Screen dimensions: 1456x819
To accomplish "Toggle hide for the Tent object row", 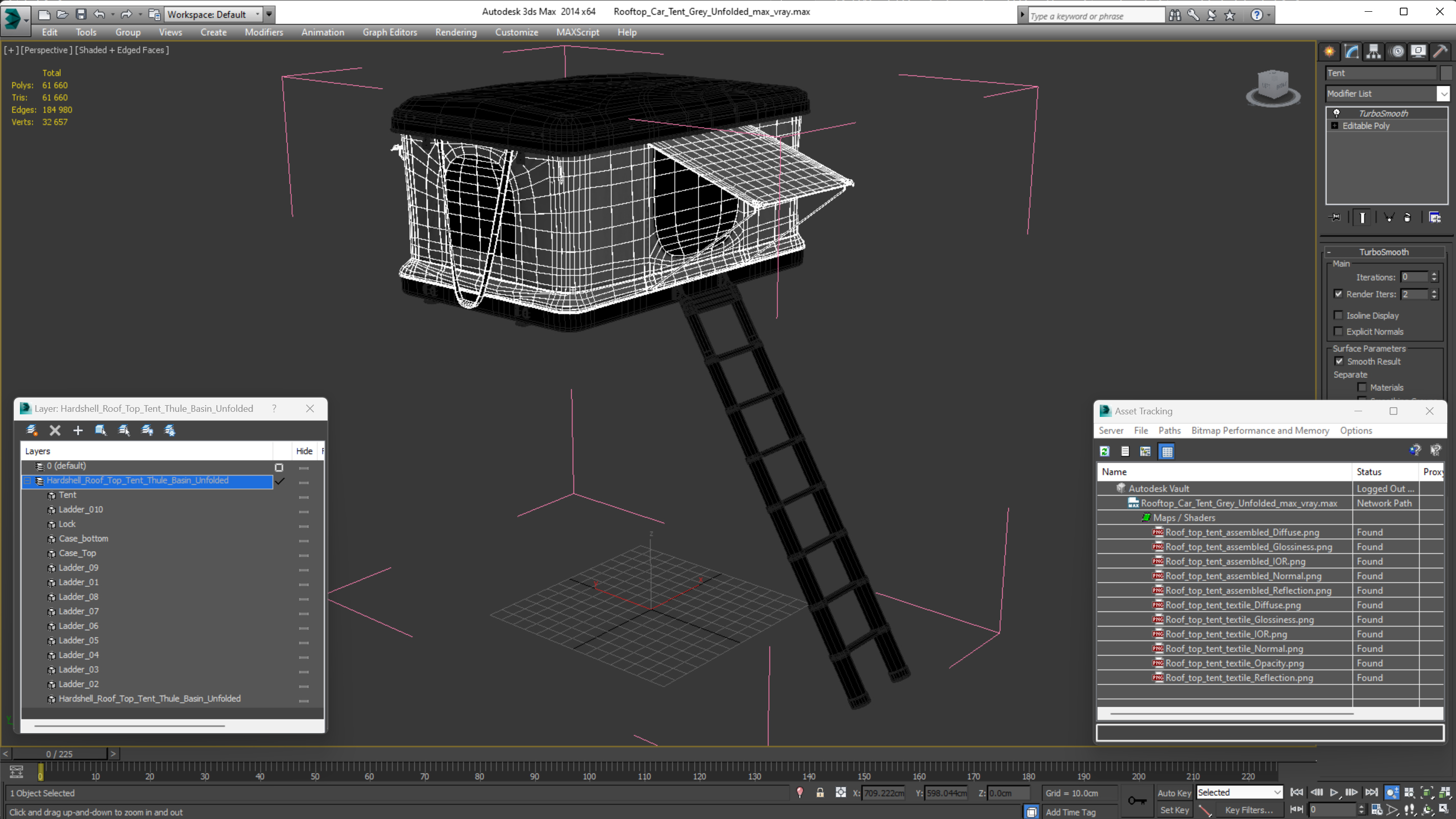I will point(304,497).
